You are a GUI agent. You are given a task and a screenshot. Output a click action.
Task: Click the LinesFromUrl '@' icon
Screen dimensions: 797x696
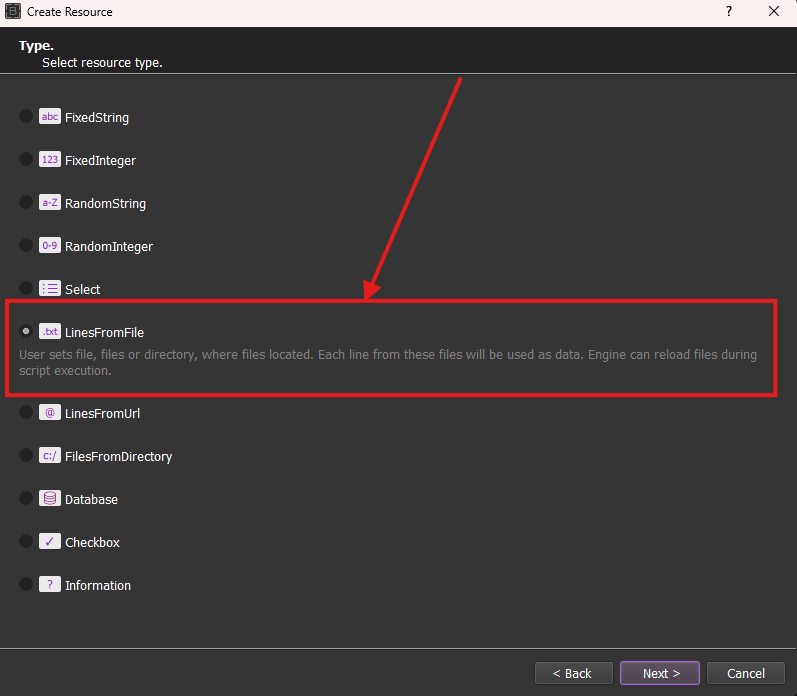click(50, 413)
